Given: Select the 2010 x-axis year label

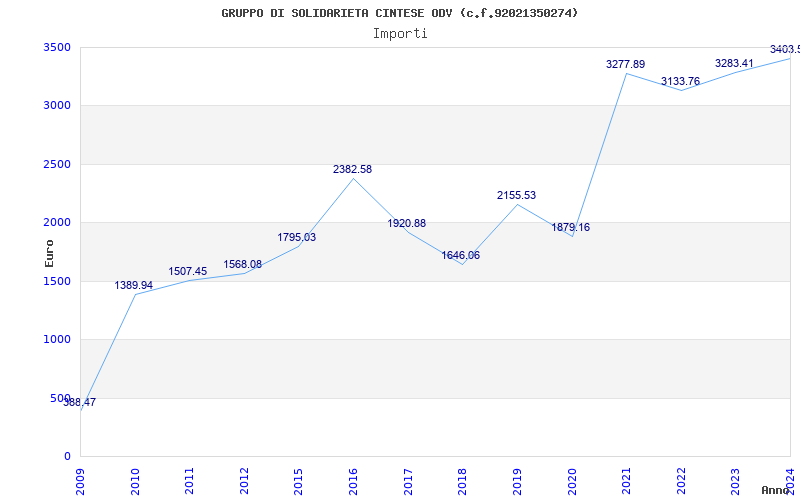Looking at the screenshot, I should pos(135,481).
